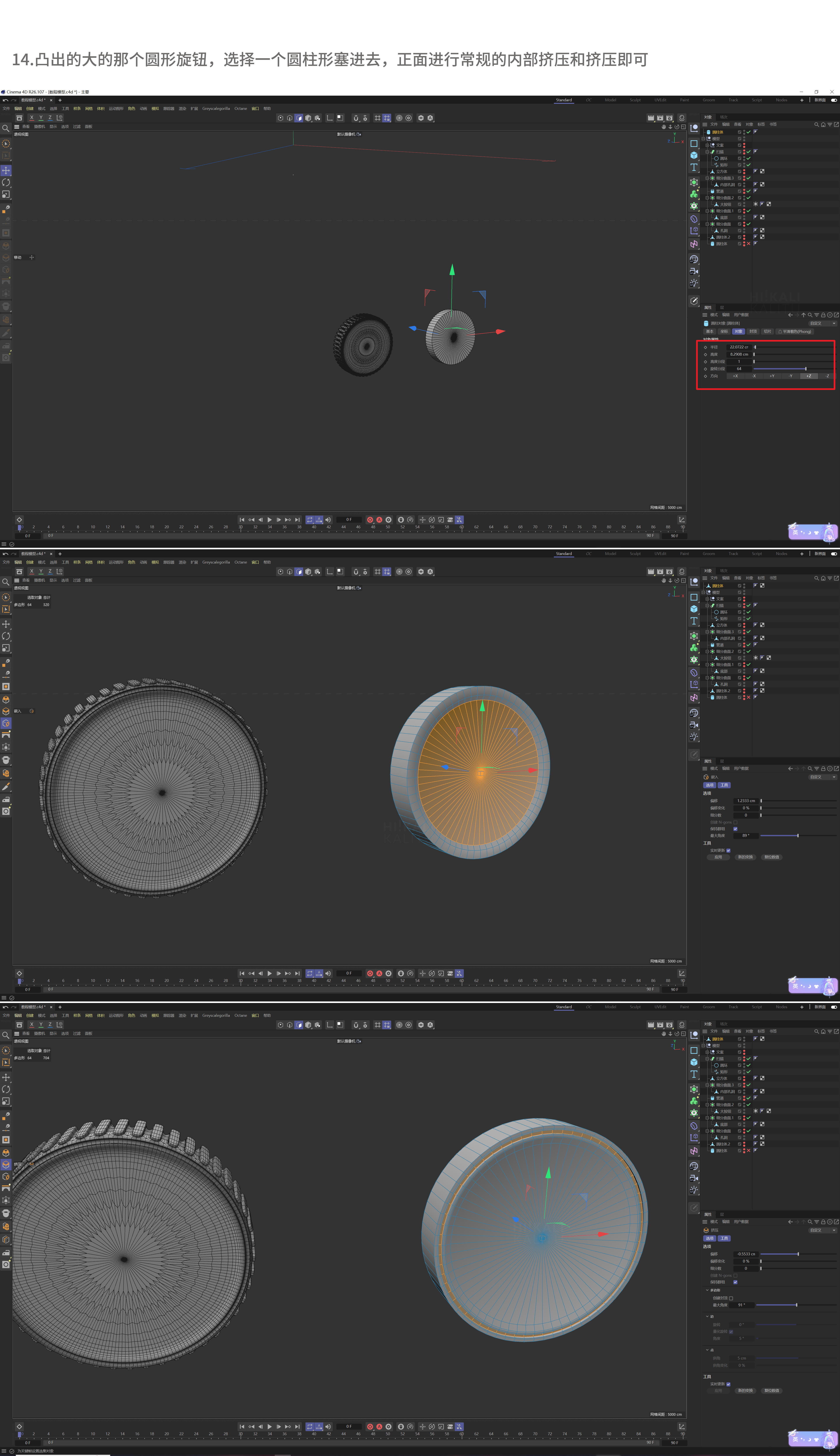Click 应用 in the 嵌入 tool panel
The width and height of the screenshot is (840, 1456).
pos(718,857)
